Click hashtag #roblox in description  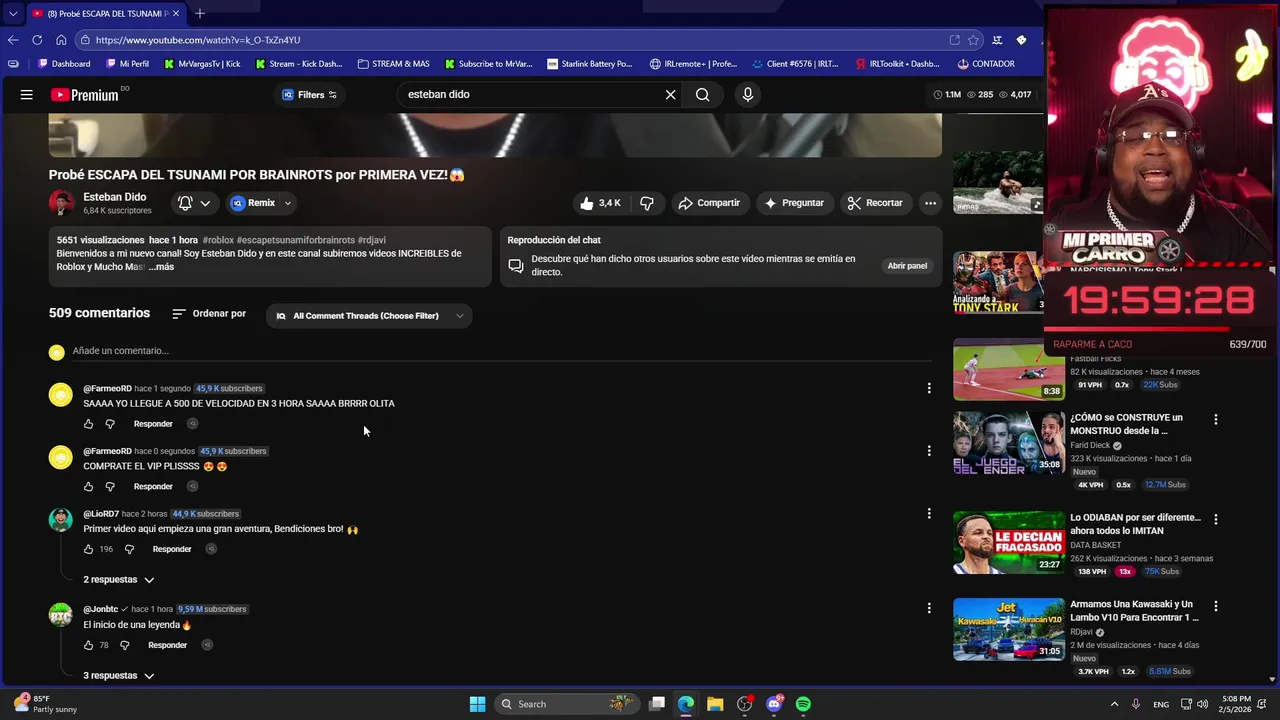218,241
